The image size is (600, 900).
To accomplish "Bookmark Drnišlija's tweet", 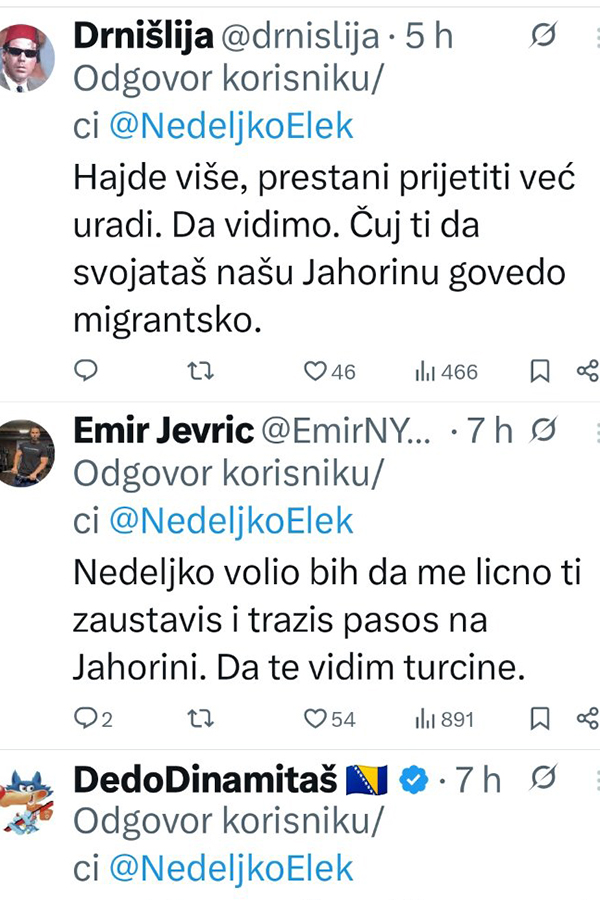I will pos(540,371).
